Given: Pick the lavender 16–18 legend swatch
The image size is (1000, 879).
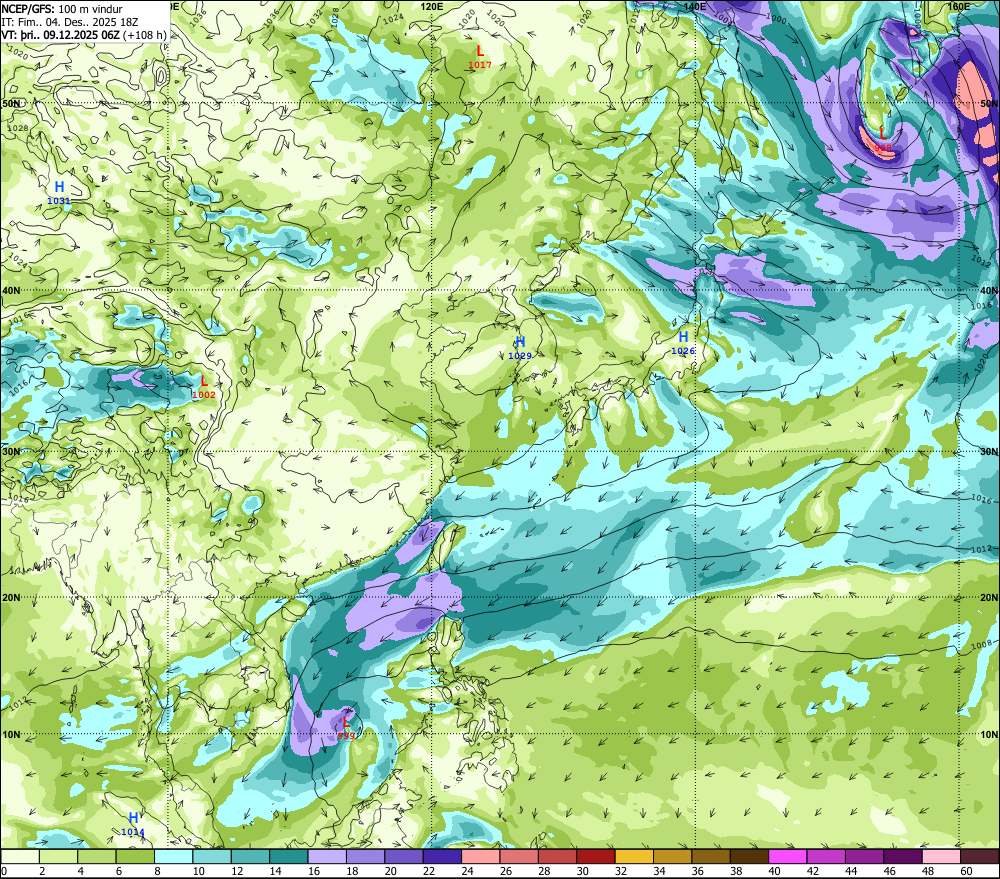Looking at the screenshot, I should [327, 856].
